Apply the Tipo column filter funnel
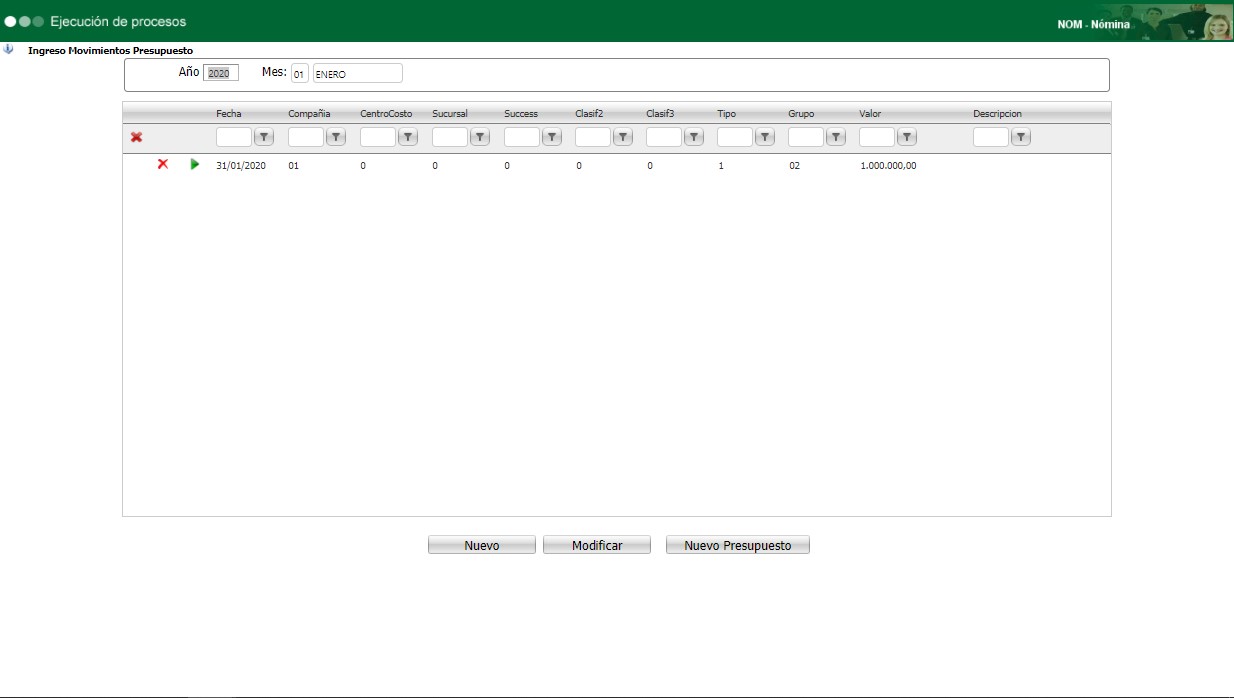Image resolution: width=1234 pixels, height=698 pixels. (x=765, y=137)
